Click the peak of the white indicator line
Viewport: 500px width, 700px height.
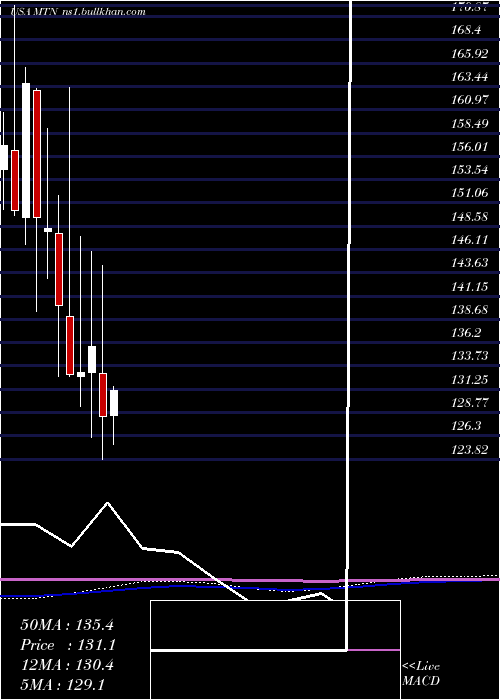[107, 503]
